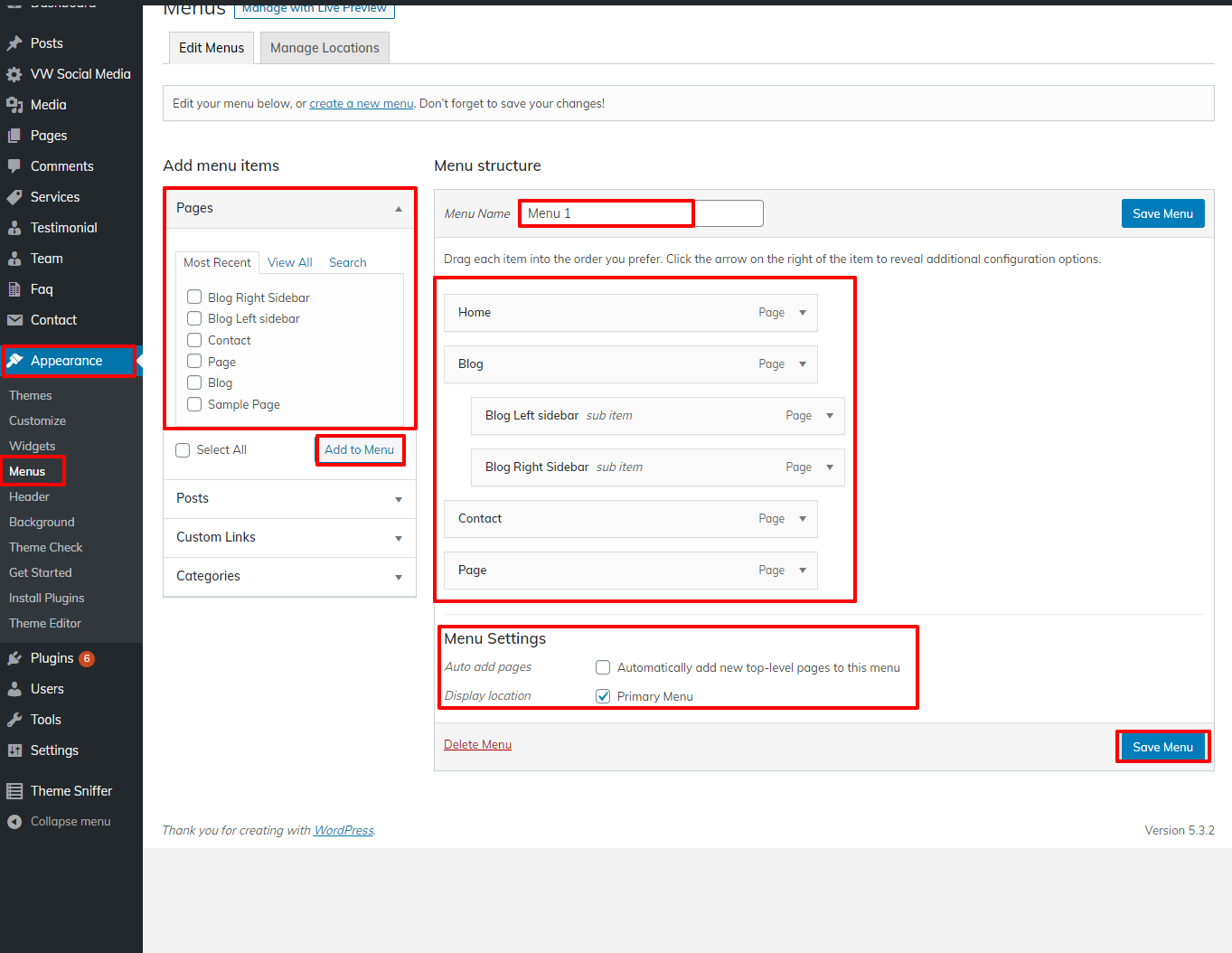Viewport: 1232px width, 953px height.
Task: Enable automatically adding new top-level pages
Action: 603,667
